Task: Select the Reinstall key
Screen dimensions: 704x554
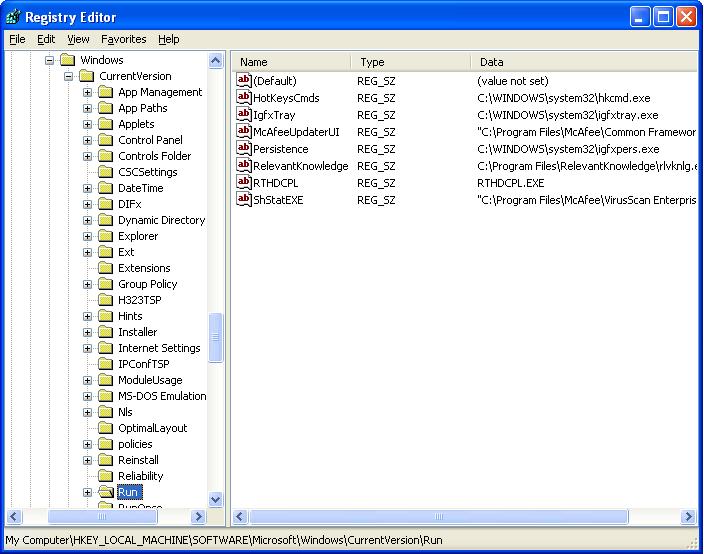Action: tap(138, 460)
